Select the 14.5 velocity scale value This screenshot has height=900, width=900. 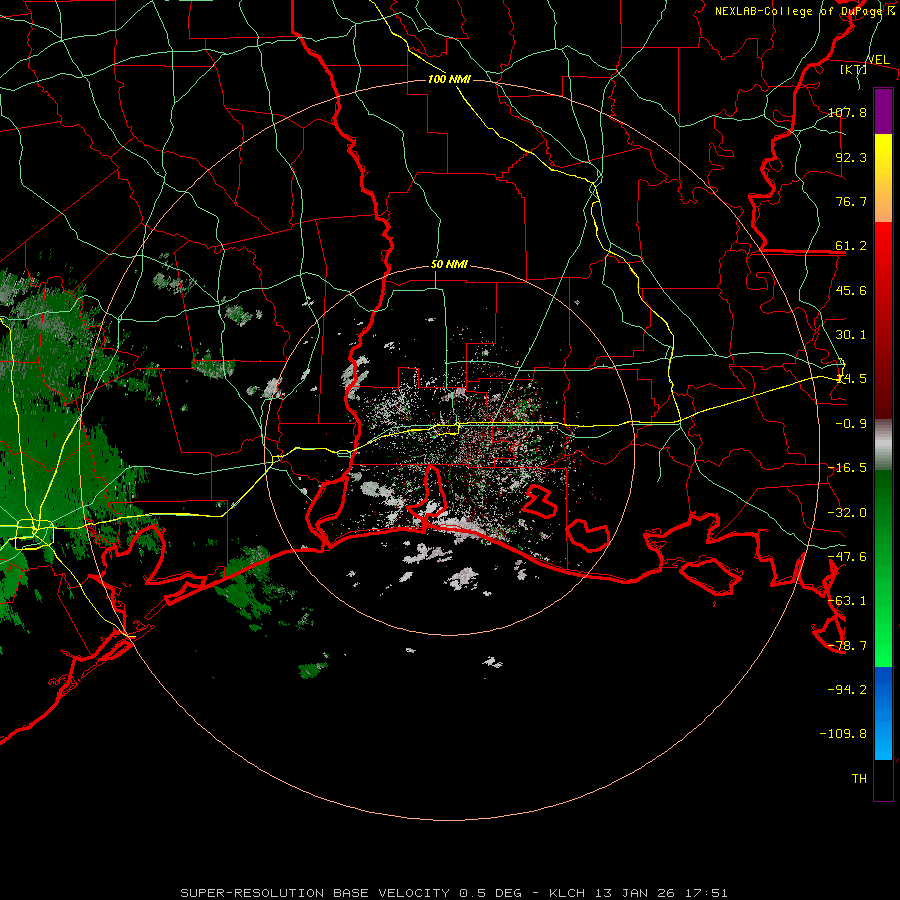851,379
